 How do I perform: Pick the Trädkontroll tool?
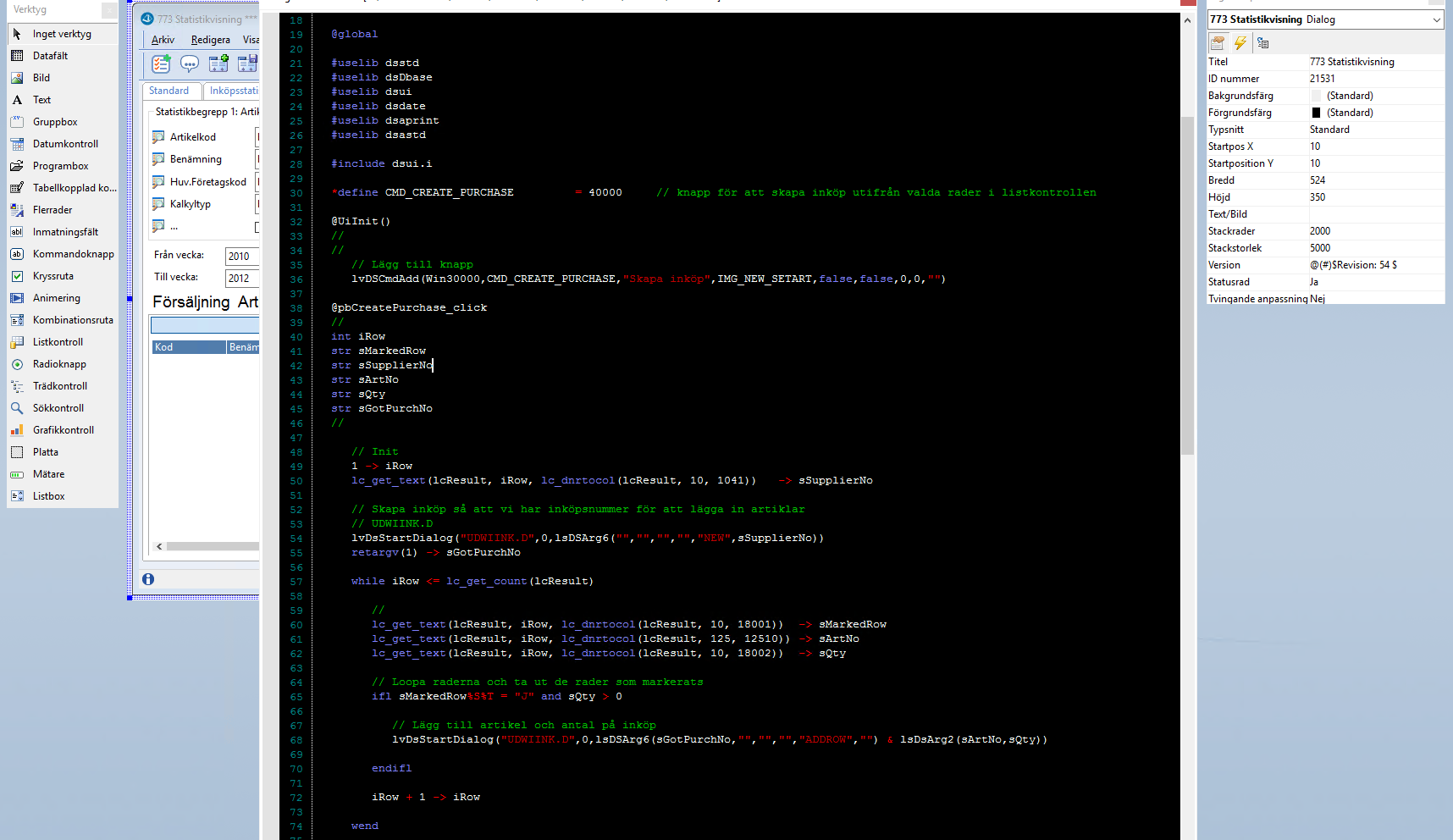click(59, 386)
